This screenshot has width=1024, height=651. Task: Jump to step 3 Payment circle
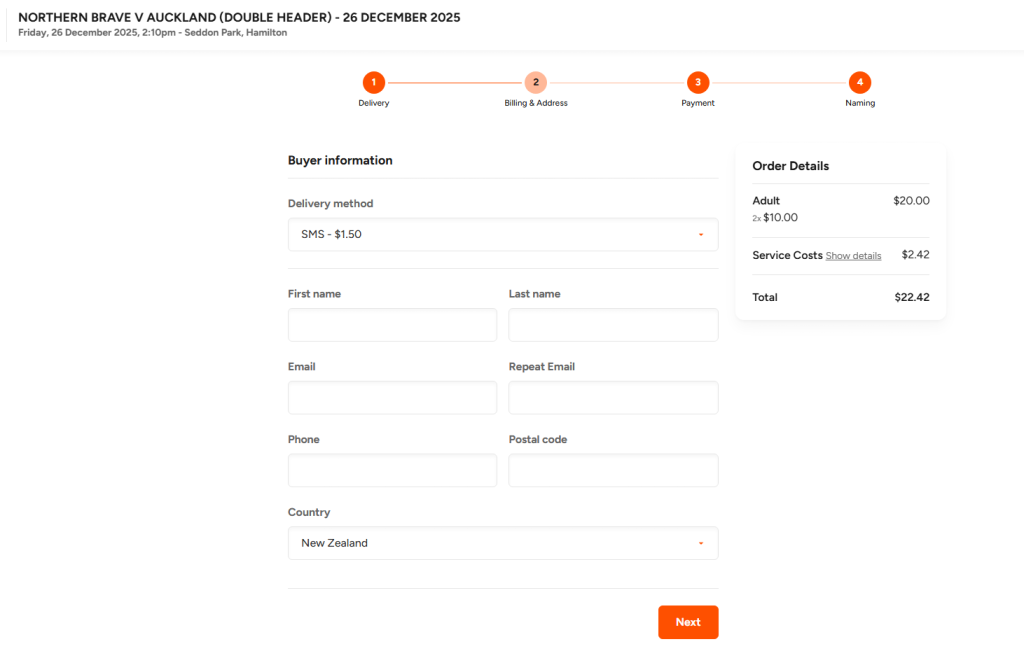[x=697, y=82]
